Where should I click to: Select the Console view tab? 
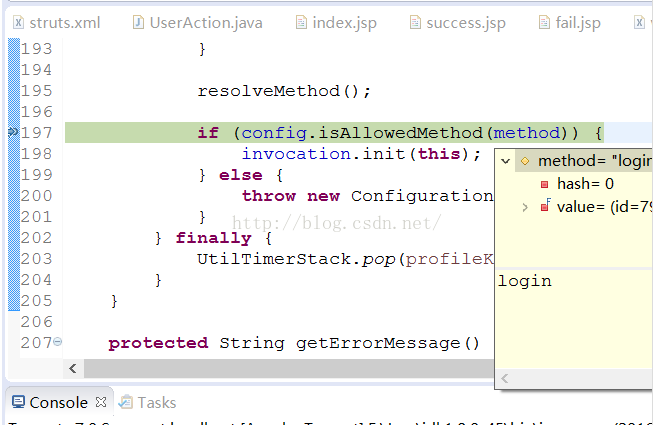pyautogui.click(x=58, y=402)
